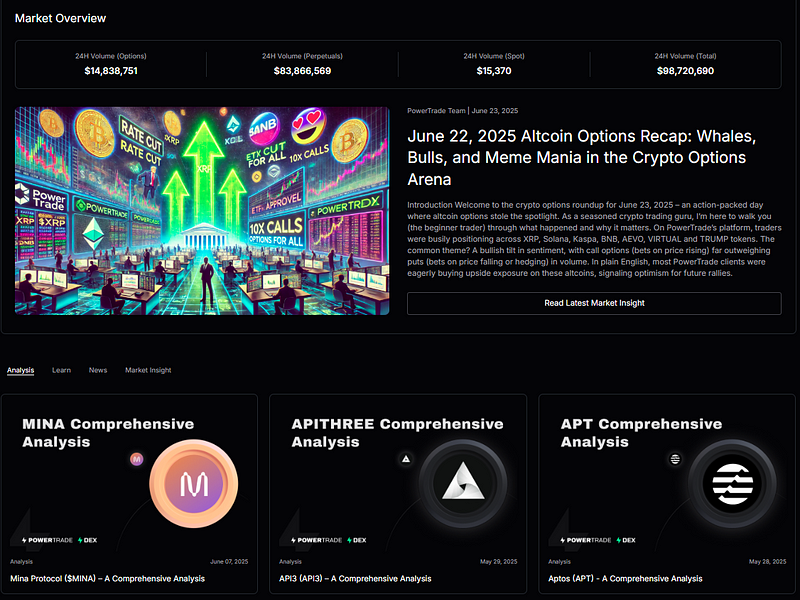Click the 24H Options volume $14,838,751
The width and height of the screenshot is (800, 600).
111,71
